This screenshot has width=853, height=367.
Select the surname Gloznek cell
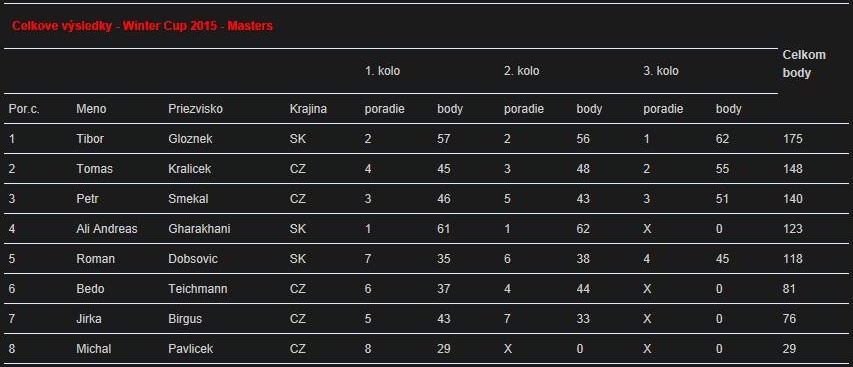(x=190, y=139)
